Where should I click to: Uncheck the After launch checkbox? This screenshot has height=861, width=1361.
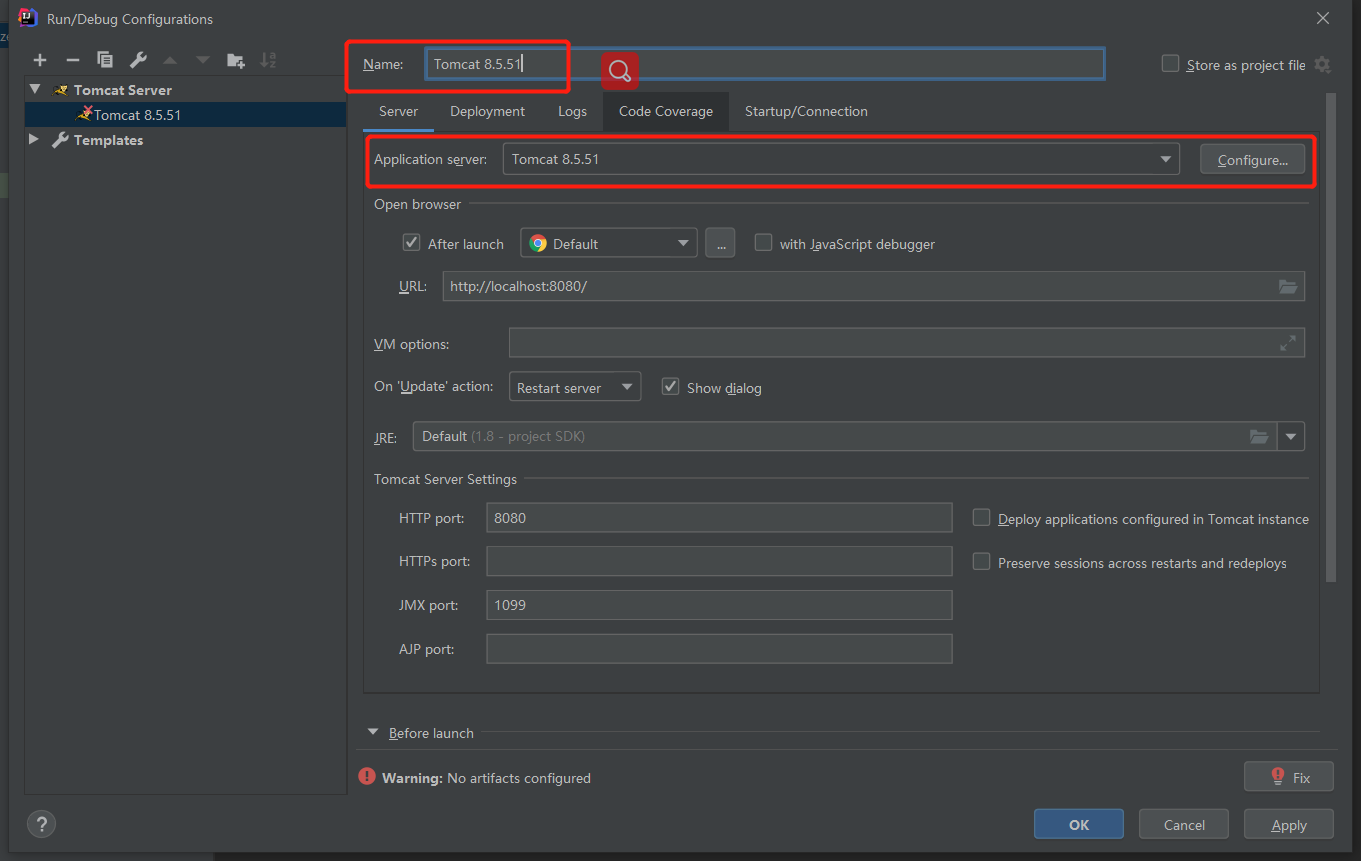411,243
